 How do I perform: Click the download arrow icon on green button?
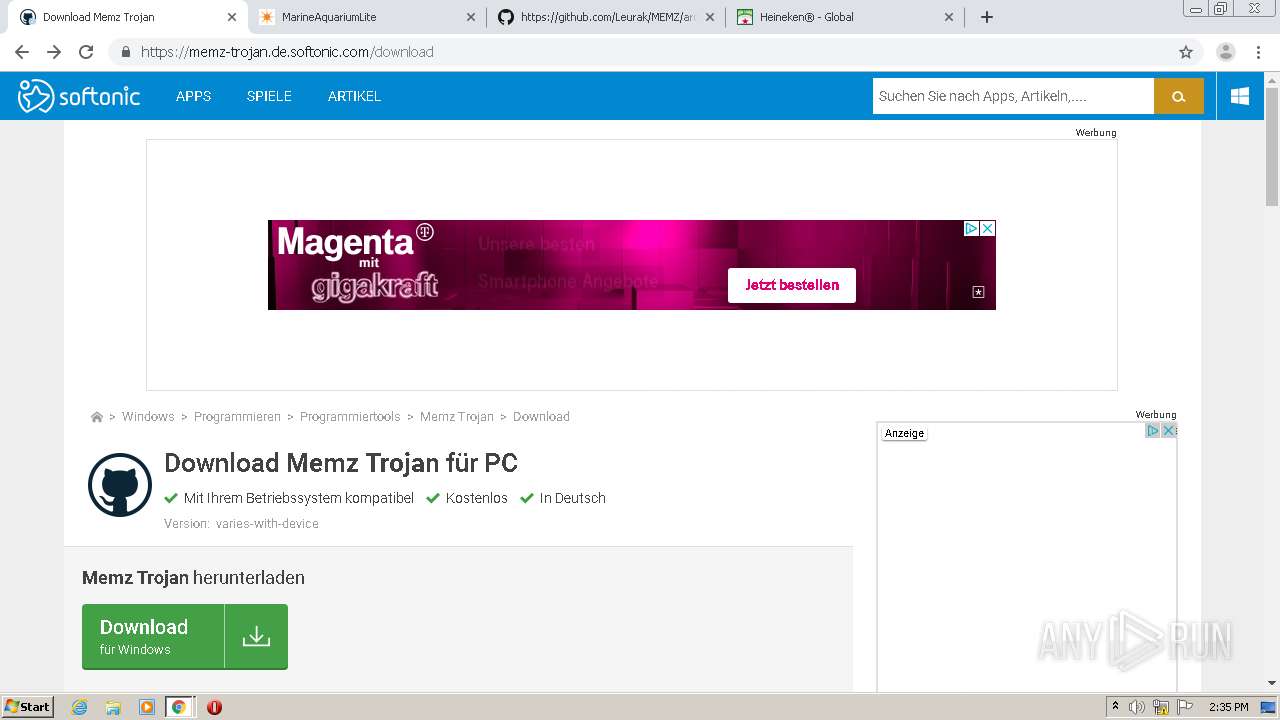tap(256, 636)
